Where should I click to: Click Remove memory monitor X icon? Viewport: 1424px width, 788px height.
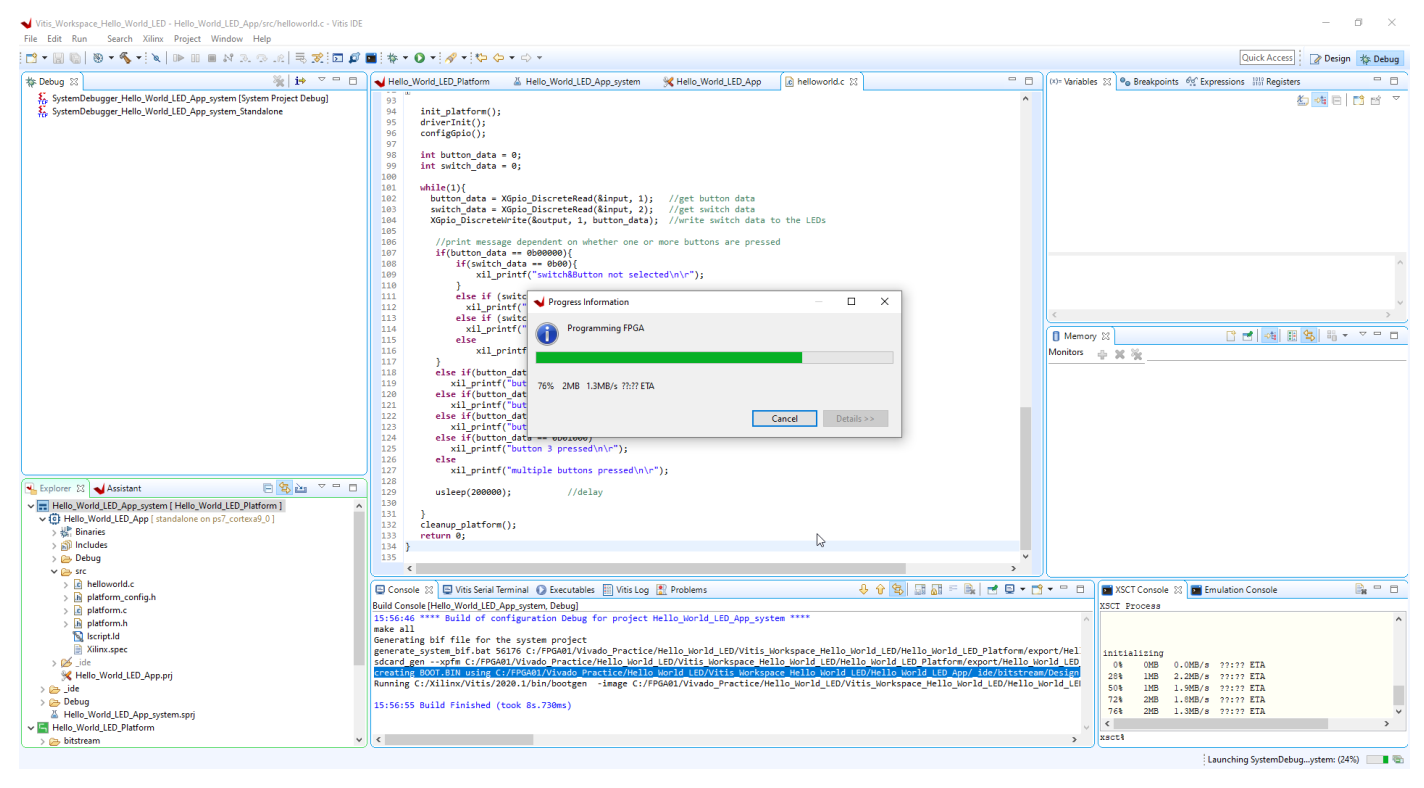point(1120,354)
